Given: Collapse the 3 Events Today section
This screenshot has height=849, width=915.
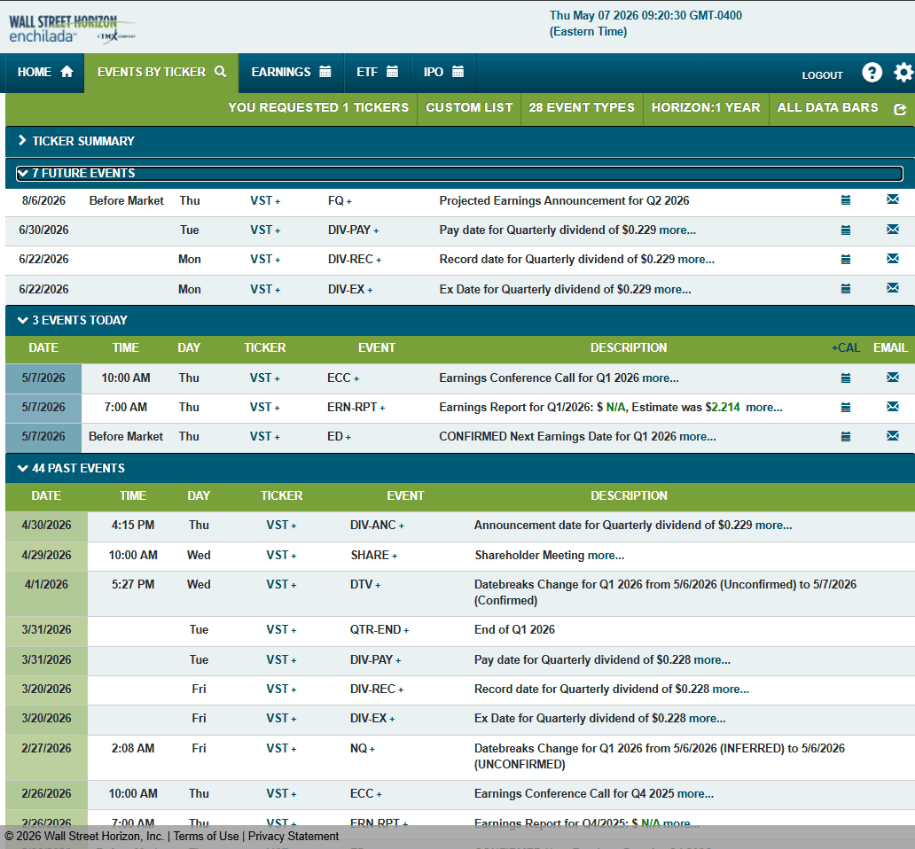Looking at the screenshot, I should 72,320.
